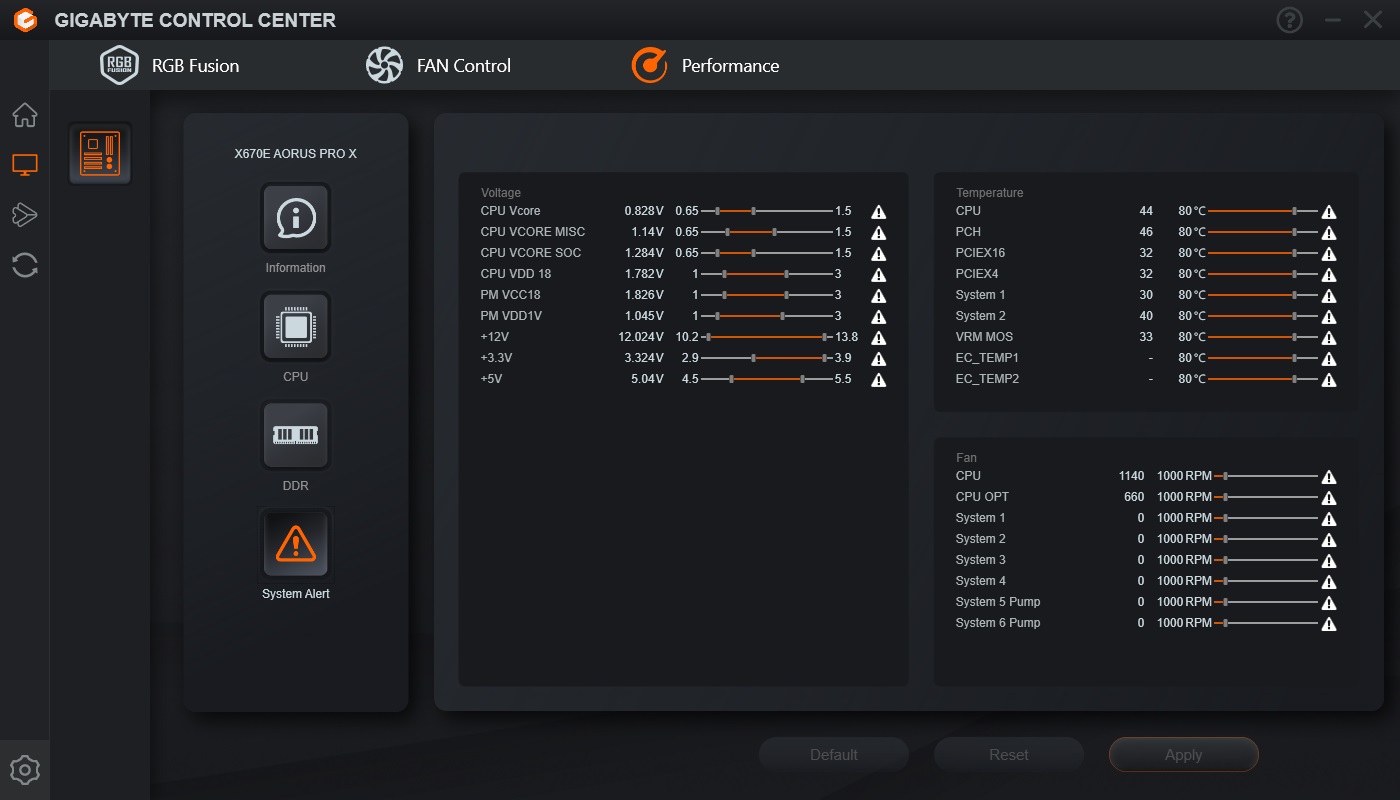Click the System 1 temperature alert icon
Viewport: 1400px width, 800px height.
tap(1329, 296)
